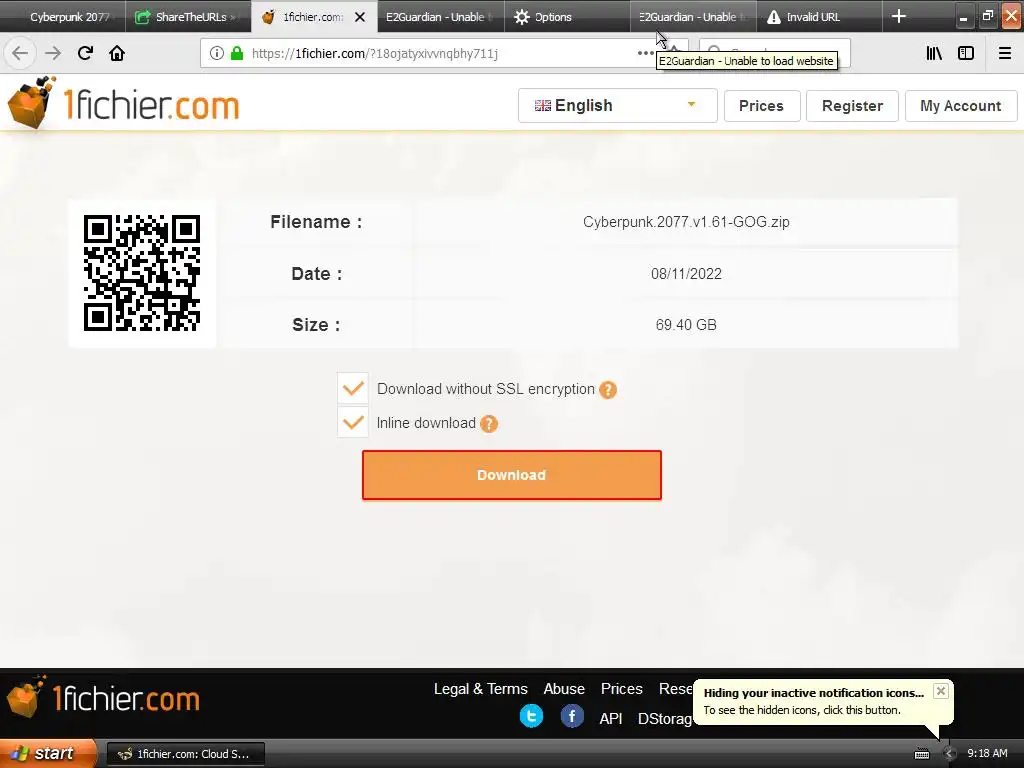Open the Prices header button
The image size is (1024, 768).
pos(761,106)
